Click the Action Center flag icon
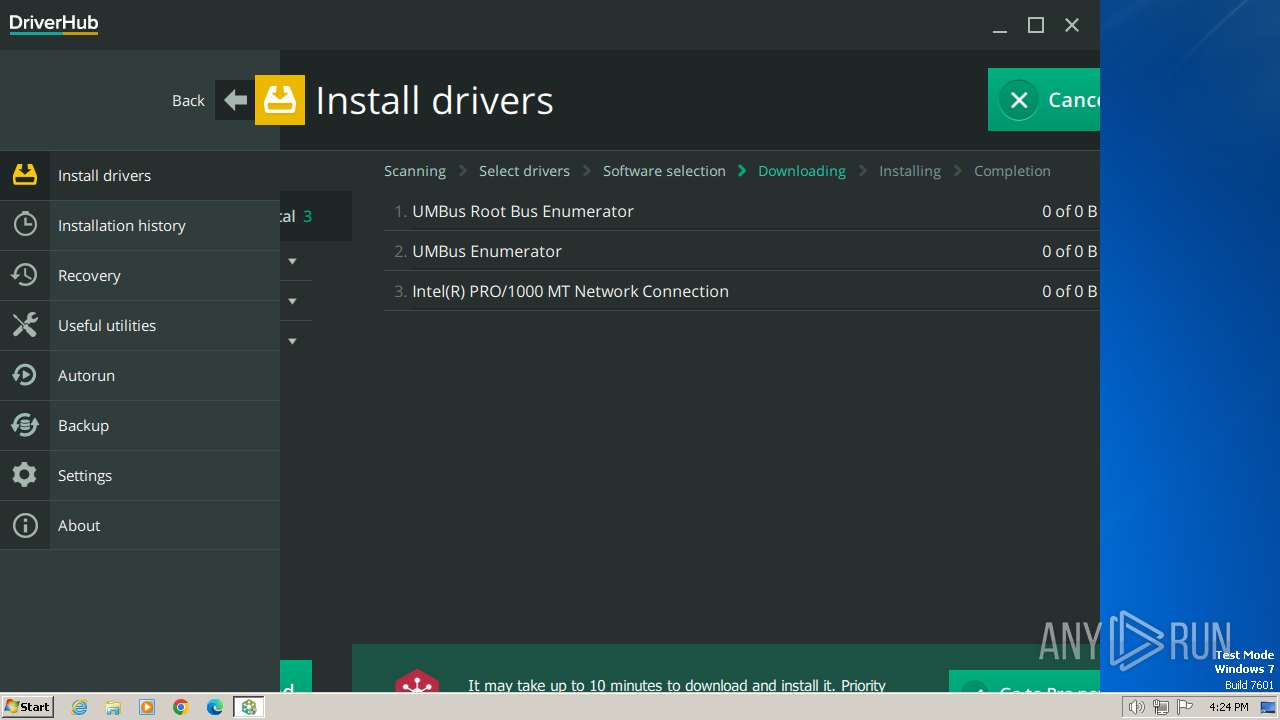The image size is (1280, 720). point(1185,707)
